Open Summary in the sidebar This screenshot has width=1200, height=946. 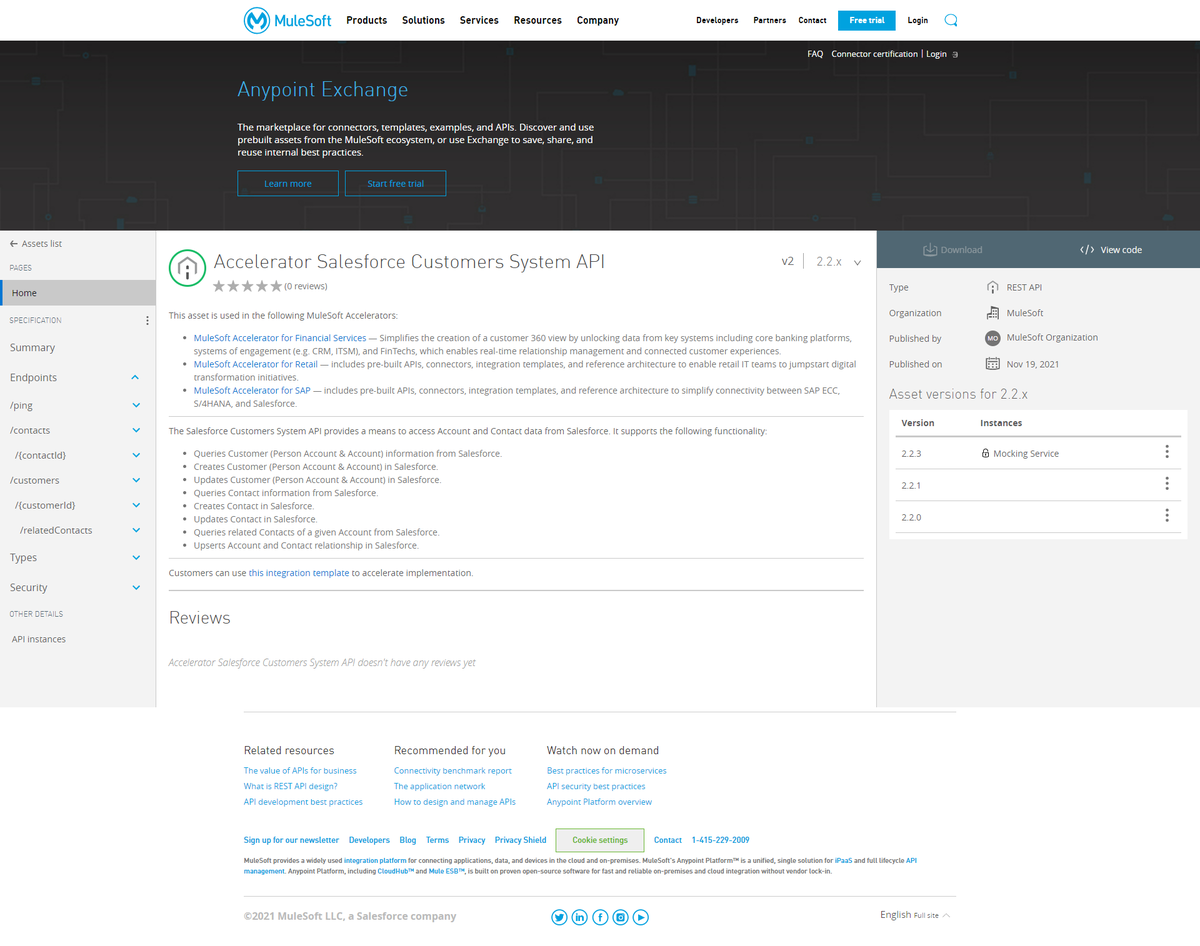coord(33,348)
